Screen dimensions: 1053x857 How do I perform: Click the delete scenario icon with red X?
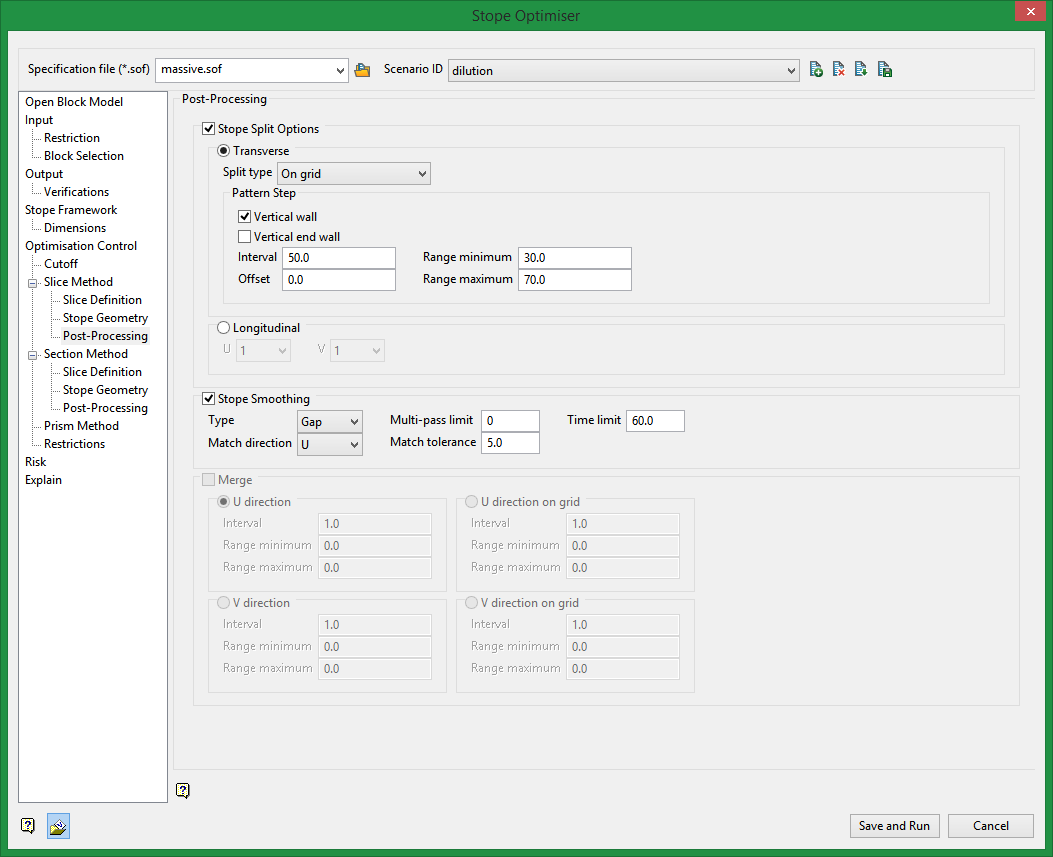[839, 70]
